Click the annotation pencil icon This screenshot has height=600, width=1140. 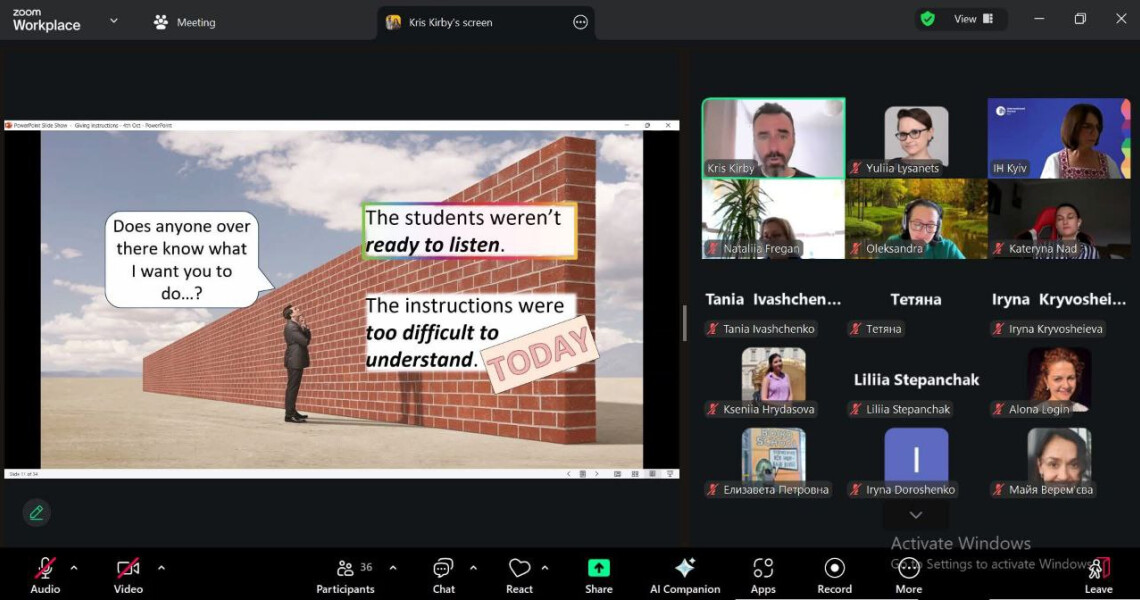37,513
